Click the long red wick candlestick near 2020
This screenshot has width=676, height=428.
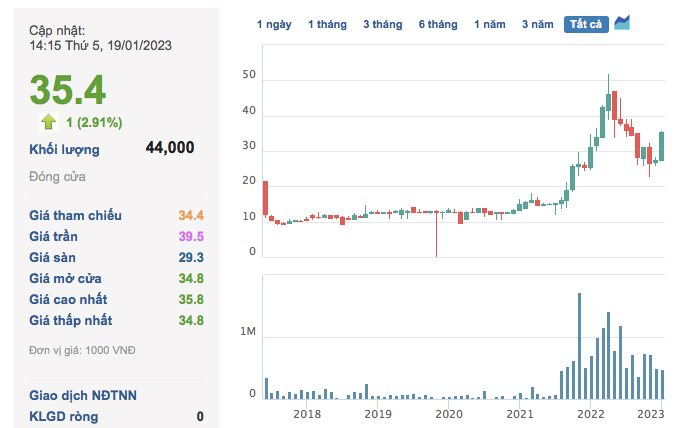click(436, 234)
